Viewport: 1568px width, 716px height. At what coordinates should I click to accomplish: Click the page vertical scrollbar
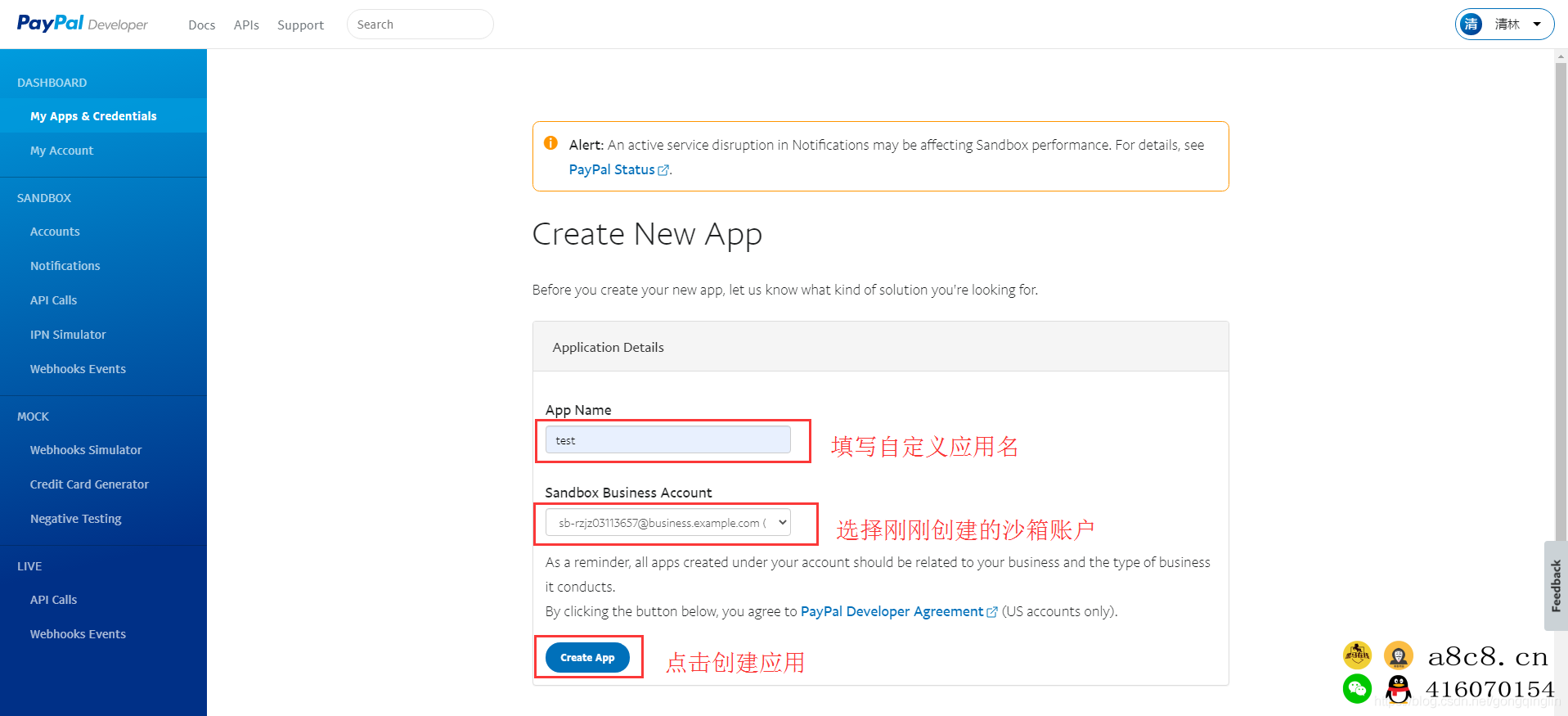[1561, 303]
